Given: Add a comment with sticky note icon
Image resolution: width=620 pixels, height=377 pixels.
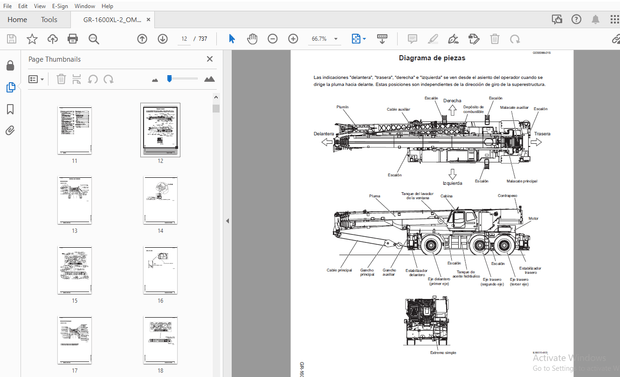Looking at the screenshot, I should [412, 39].
